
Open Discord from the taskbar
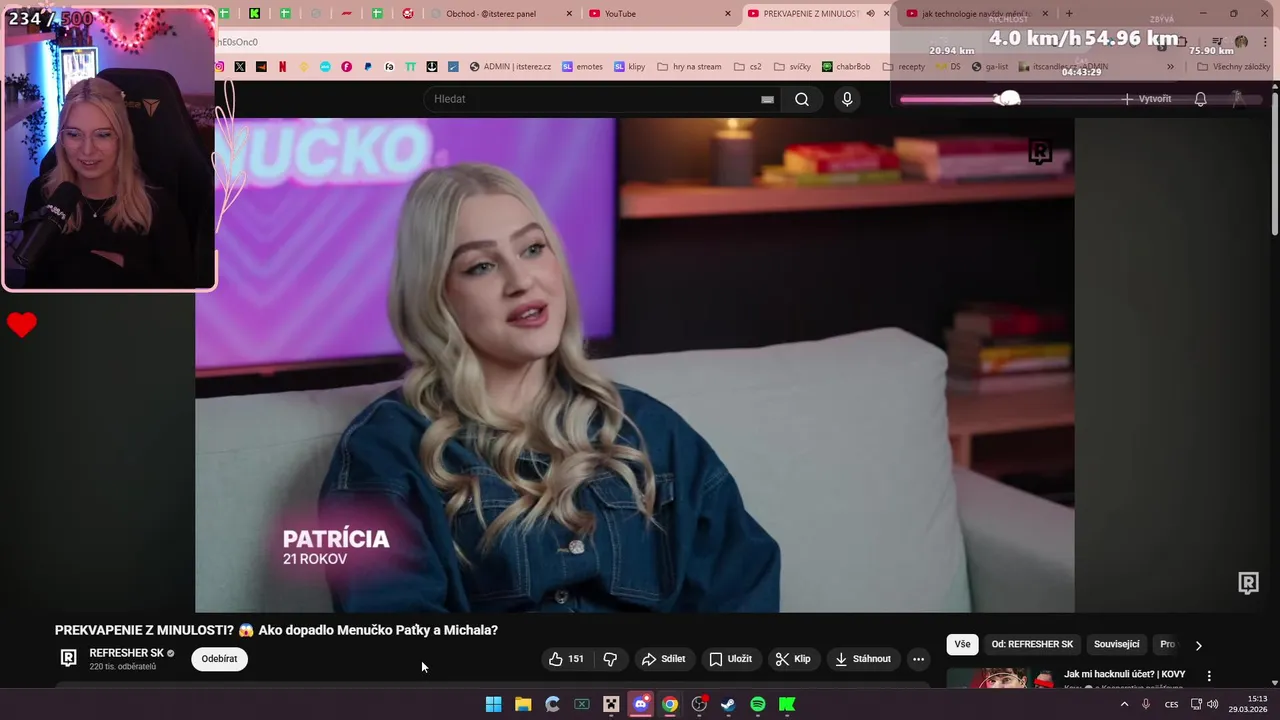pyautogui.click(x=641, y=704)
